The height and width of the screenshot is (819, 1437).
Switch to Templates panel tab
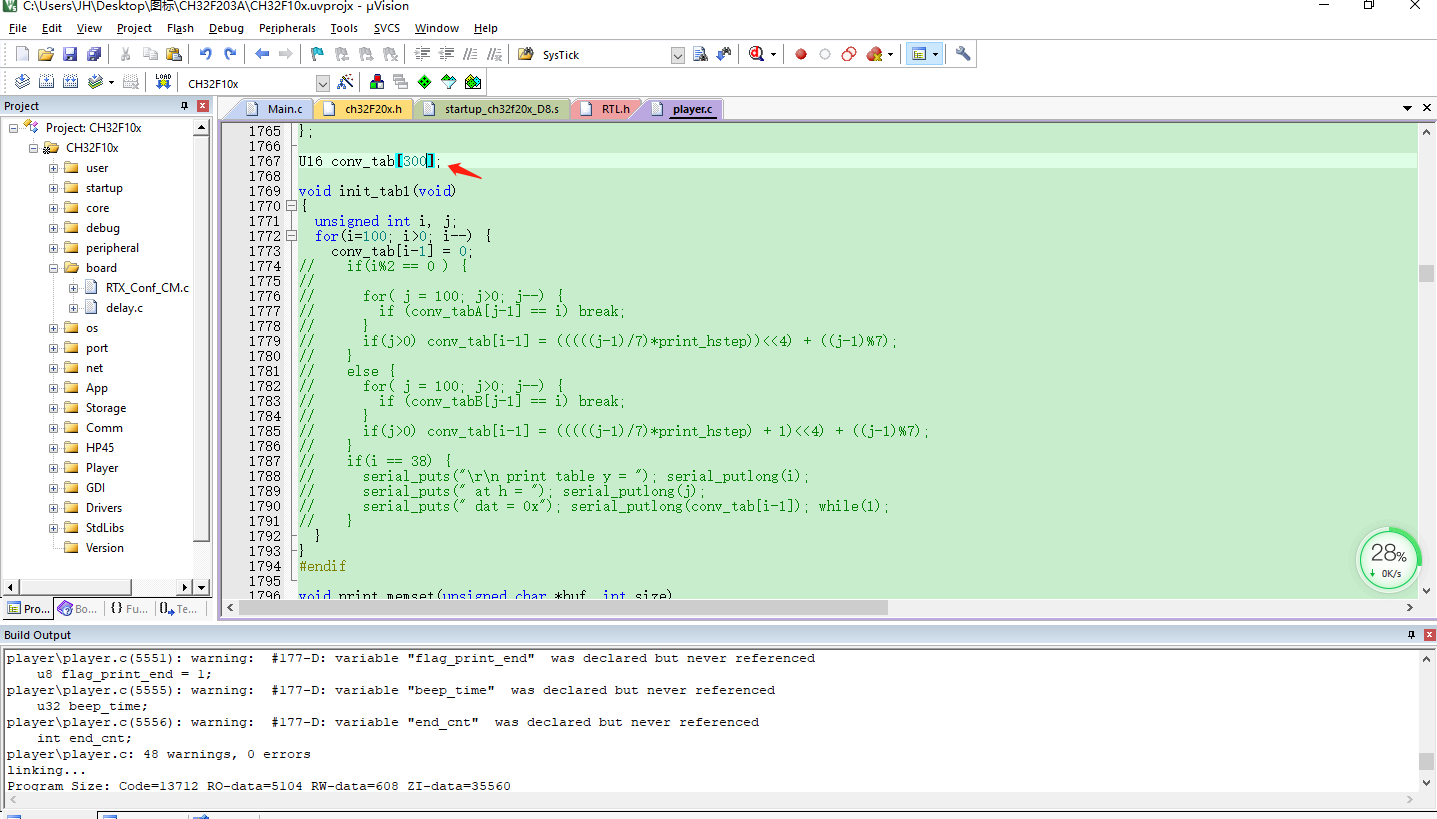(178, 608)
